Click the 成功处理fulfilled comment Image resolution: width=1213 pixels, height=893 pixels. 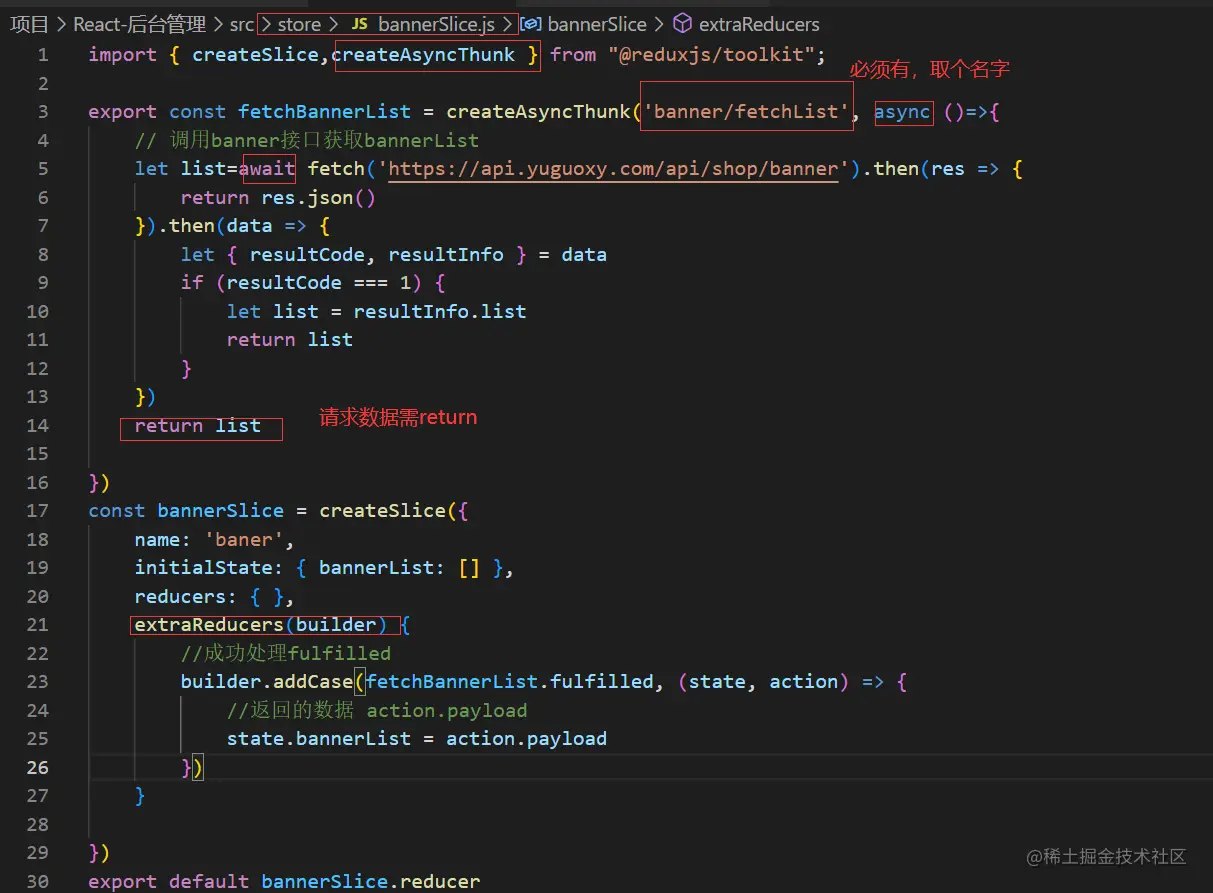(x=286, y=653)
